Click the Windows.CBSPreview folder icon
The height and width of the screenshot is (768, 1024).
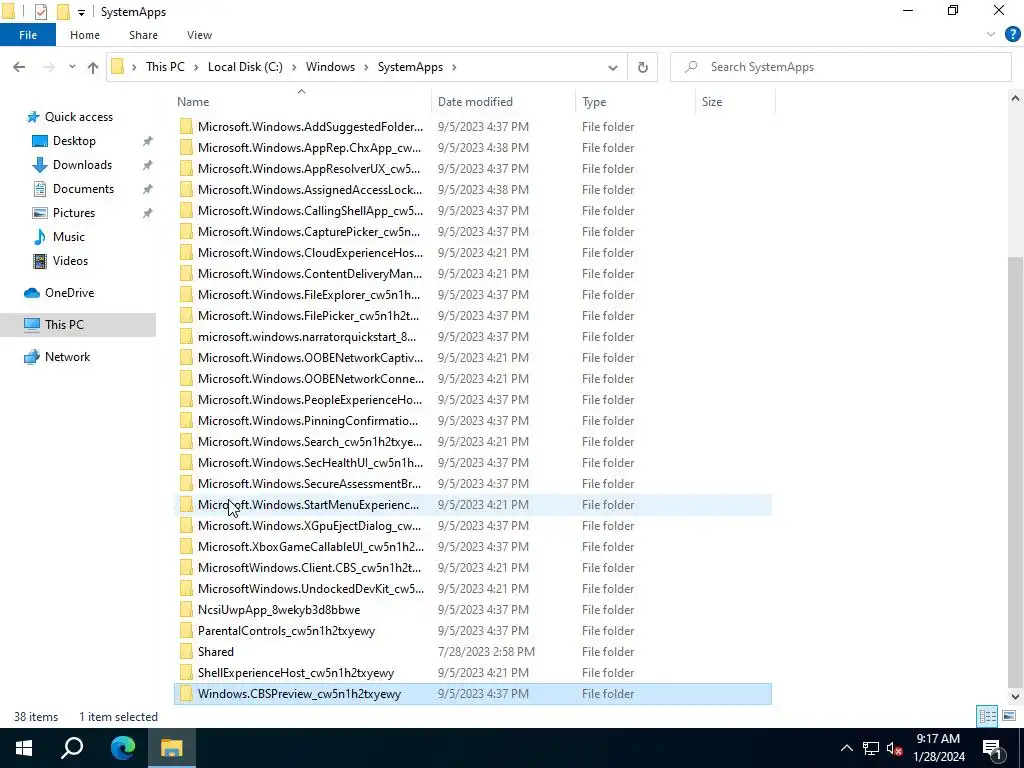pos(186,694)
